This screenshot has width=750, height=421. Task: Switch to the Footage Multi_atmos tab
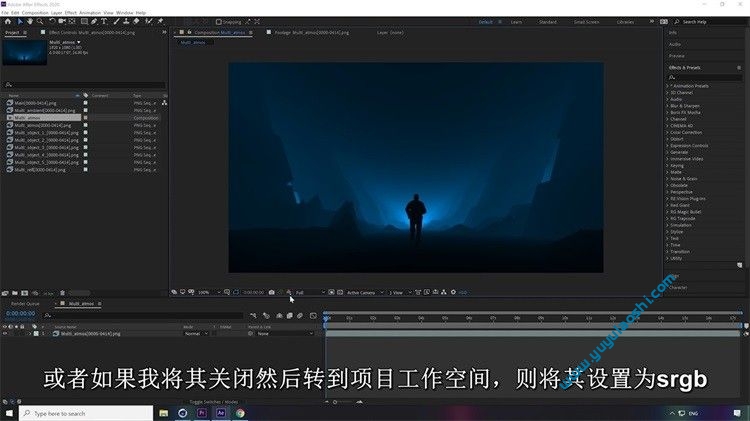pyautogui.click(x=311, y=33)
